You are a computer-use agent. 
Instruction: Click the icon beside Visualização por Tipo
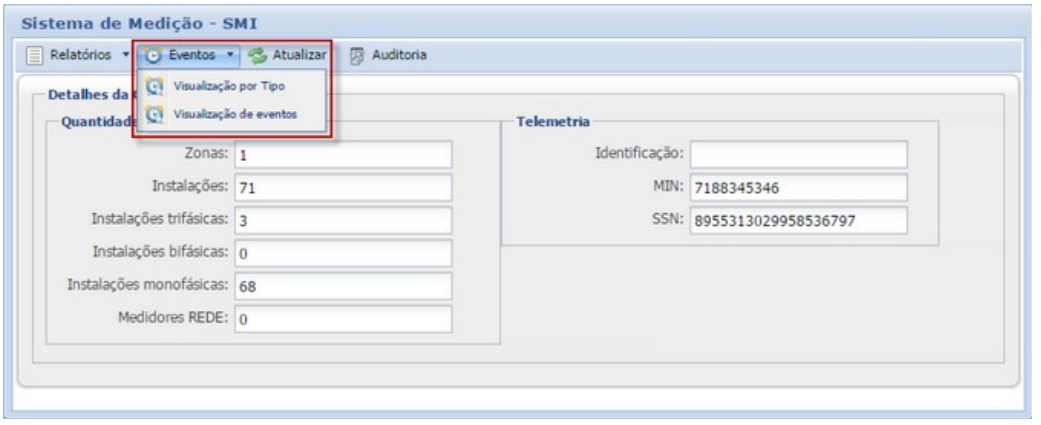pos(154,86)
